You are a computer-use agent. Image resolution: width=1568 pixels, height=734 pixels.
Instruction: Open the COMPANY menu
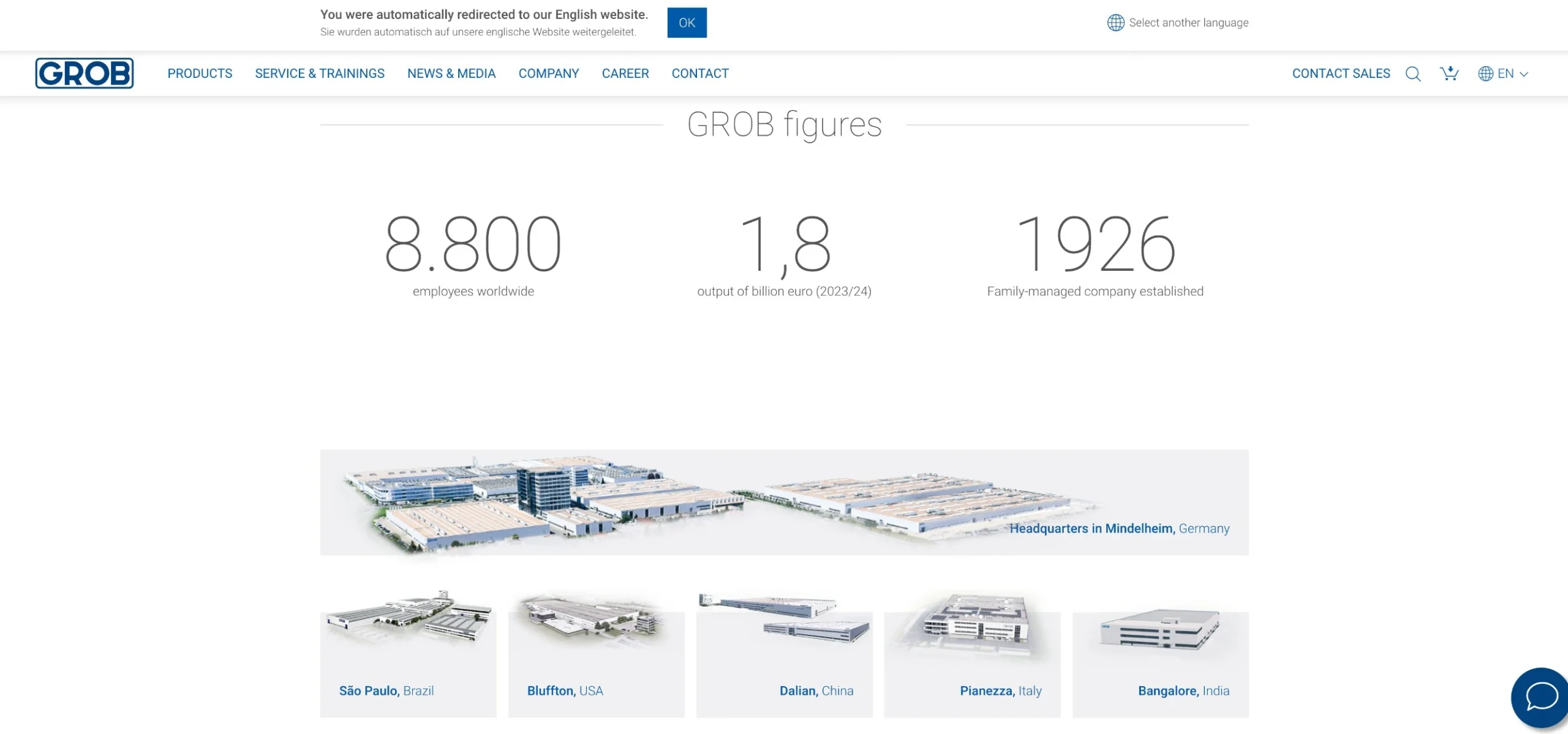point(549,74)
